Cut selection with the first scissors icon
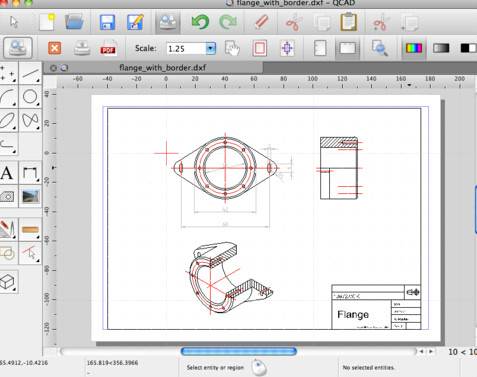This screenshot has height=377, width=477. (293, 23)
